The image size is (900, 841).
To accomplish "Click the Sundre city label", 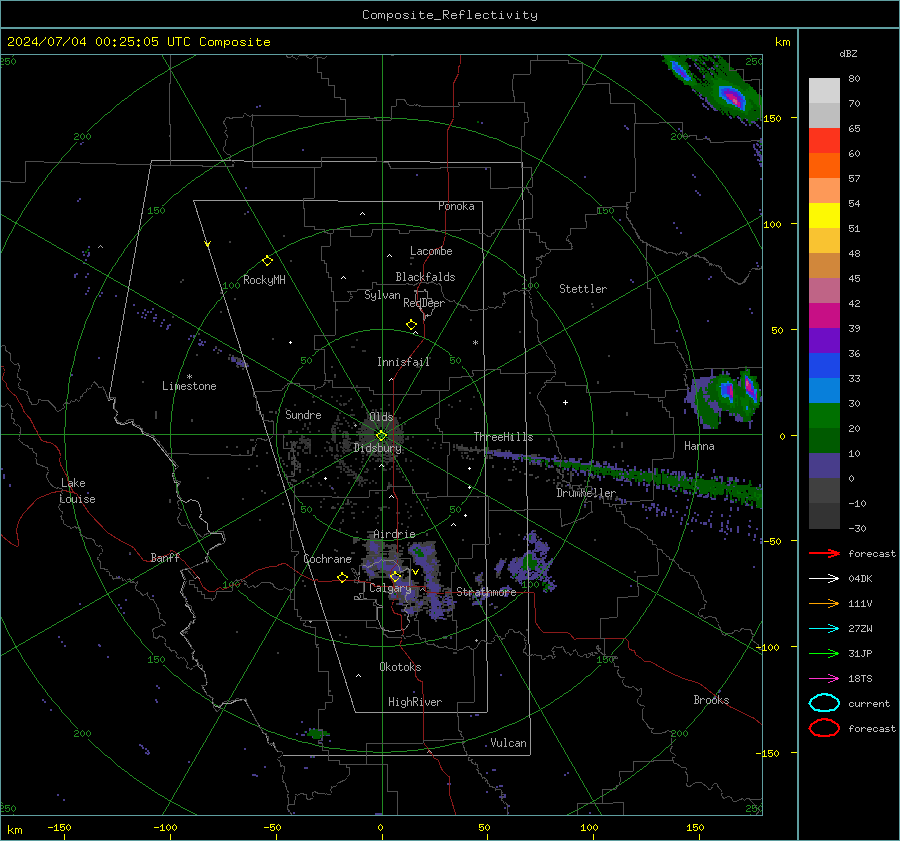I will point(303,414).
